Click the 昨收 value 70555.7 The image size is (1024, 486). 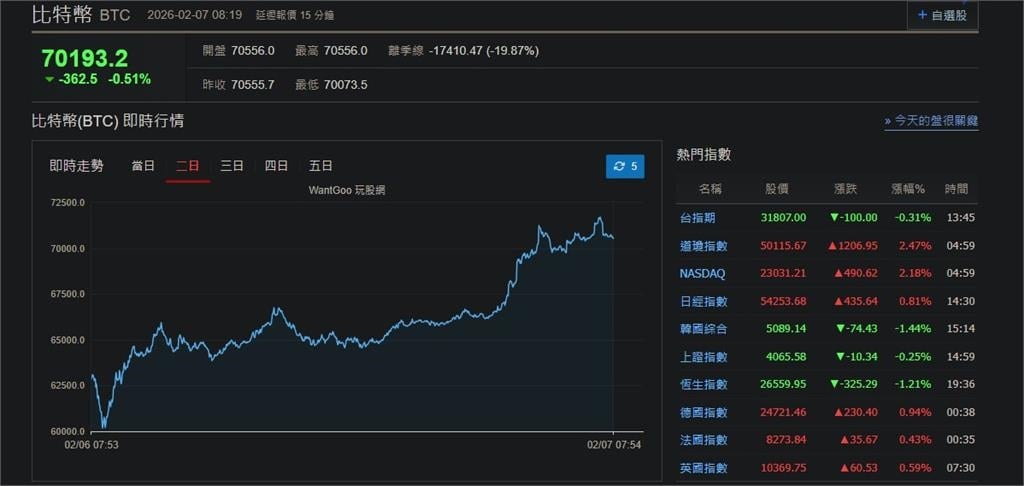[253, 85]
